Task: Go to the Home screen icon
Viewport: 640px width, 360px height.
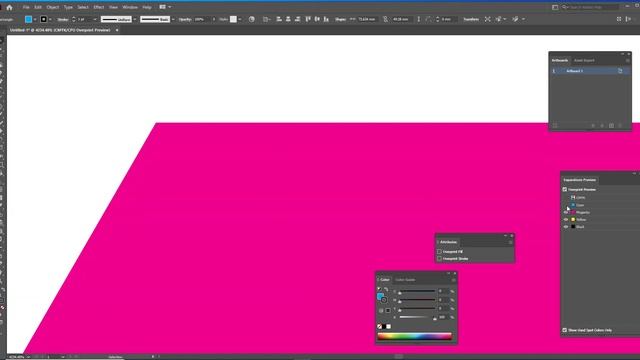Action: [x=9, y=7]
